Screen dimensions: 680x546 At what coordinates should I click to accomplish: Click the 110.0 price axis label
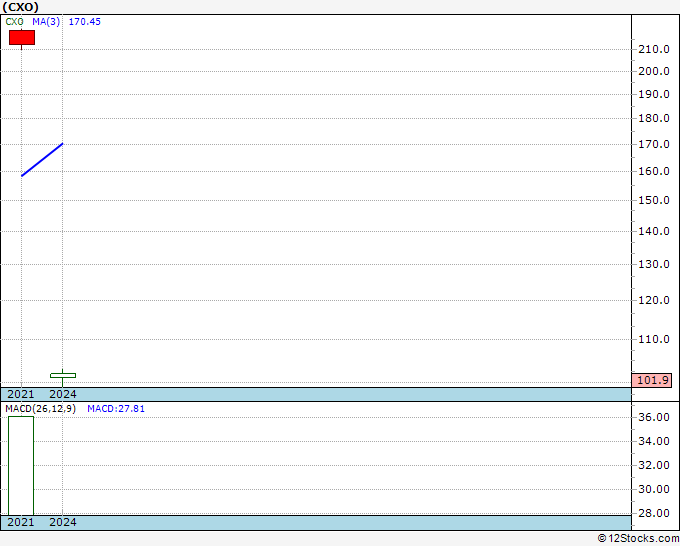[654, 339]
